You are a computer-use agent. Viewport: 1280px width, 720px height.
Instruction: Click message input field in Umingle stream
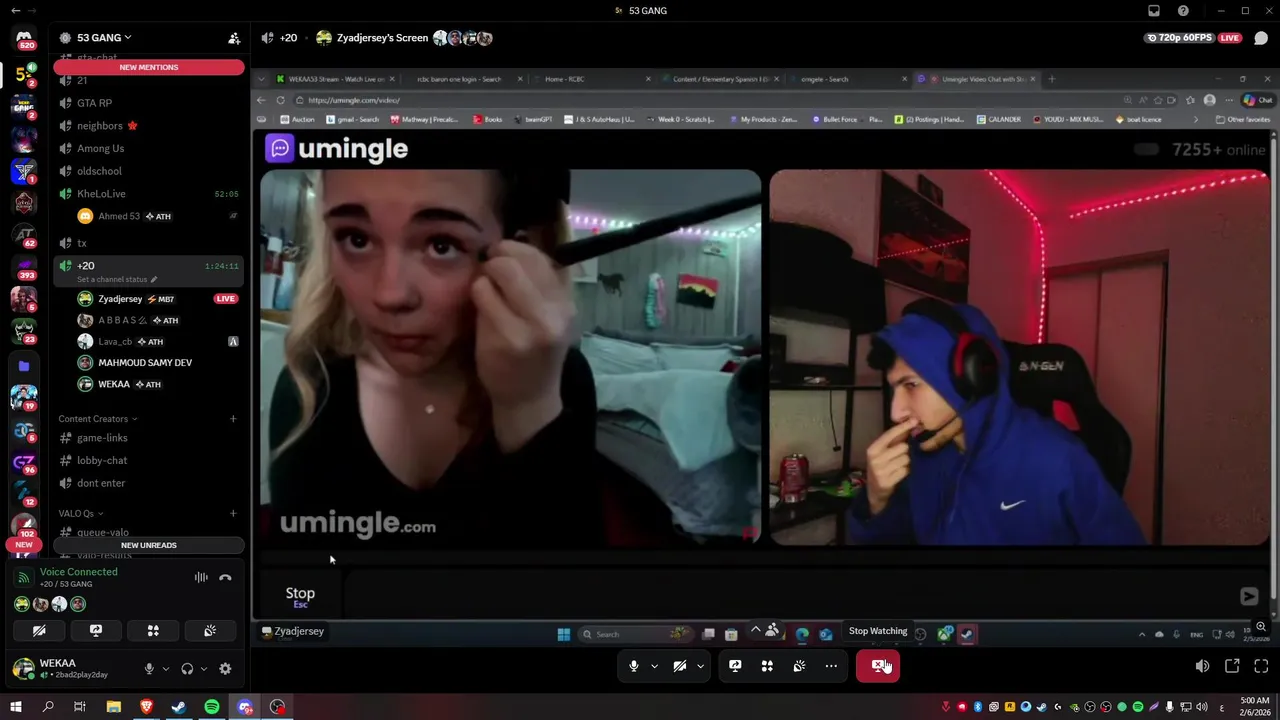pos(790,596)
